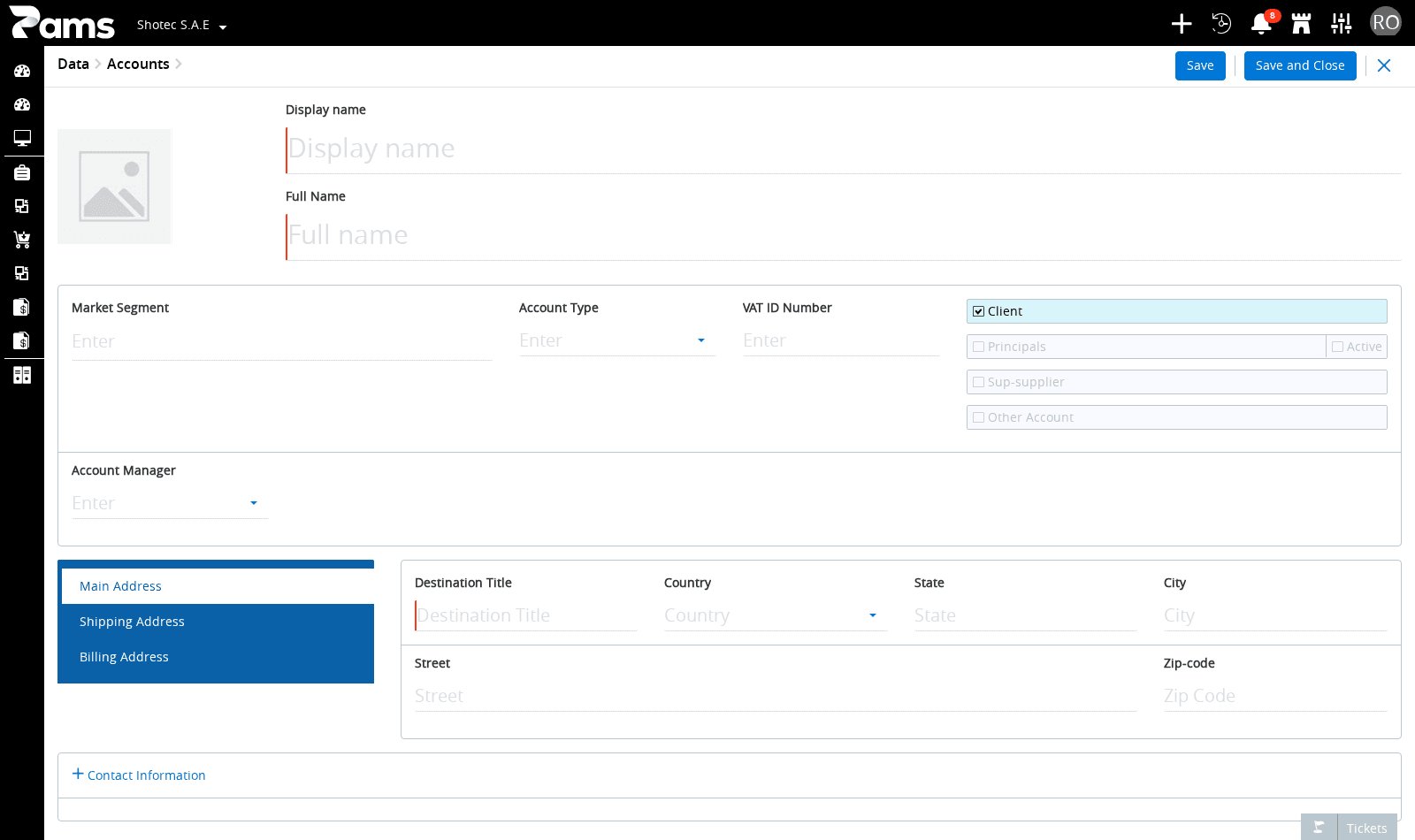Viewport: 1415px width, 840px height.
Task: Check the Other Account checkbox
Action: tap(978, 417)
